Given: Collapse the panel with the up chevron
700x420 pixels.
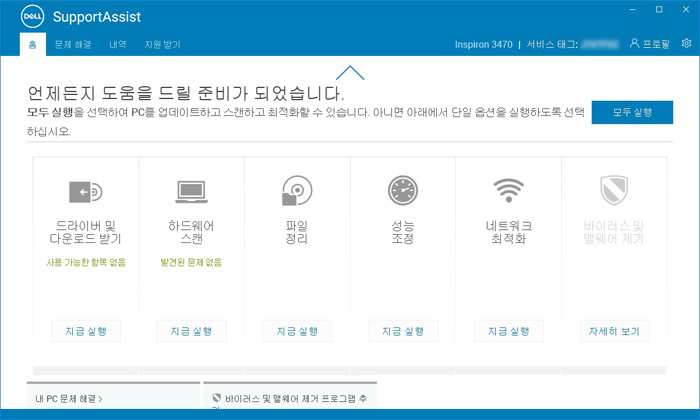Looking at the screenshot, I should click(x=350, y=73).
